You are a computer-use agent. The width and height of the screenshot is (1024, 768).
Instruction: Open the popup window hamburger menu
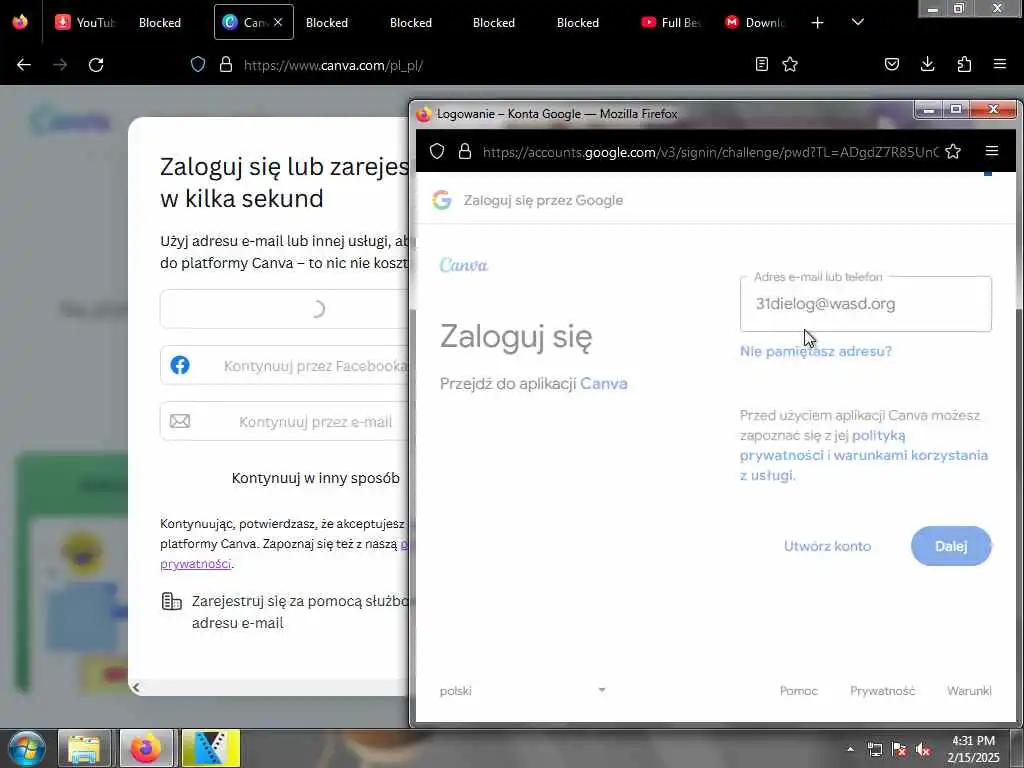(991, 152)
